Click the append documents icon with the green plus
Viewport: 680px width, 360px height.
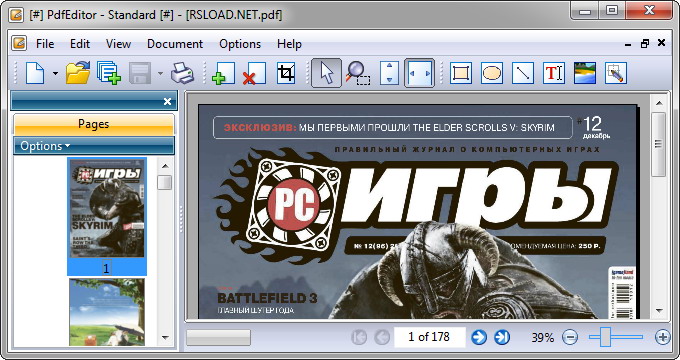[x=108, y=73]
